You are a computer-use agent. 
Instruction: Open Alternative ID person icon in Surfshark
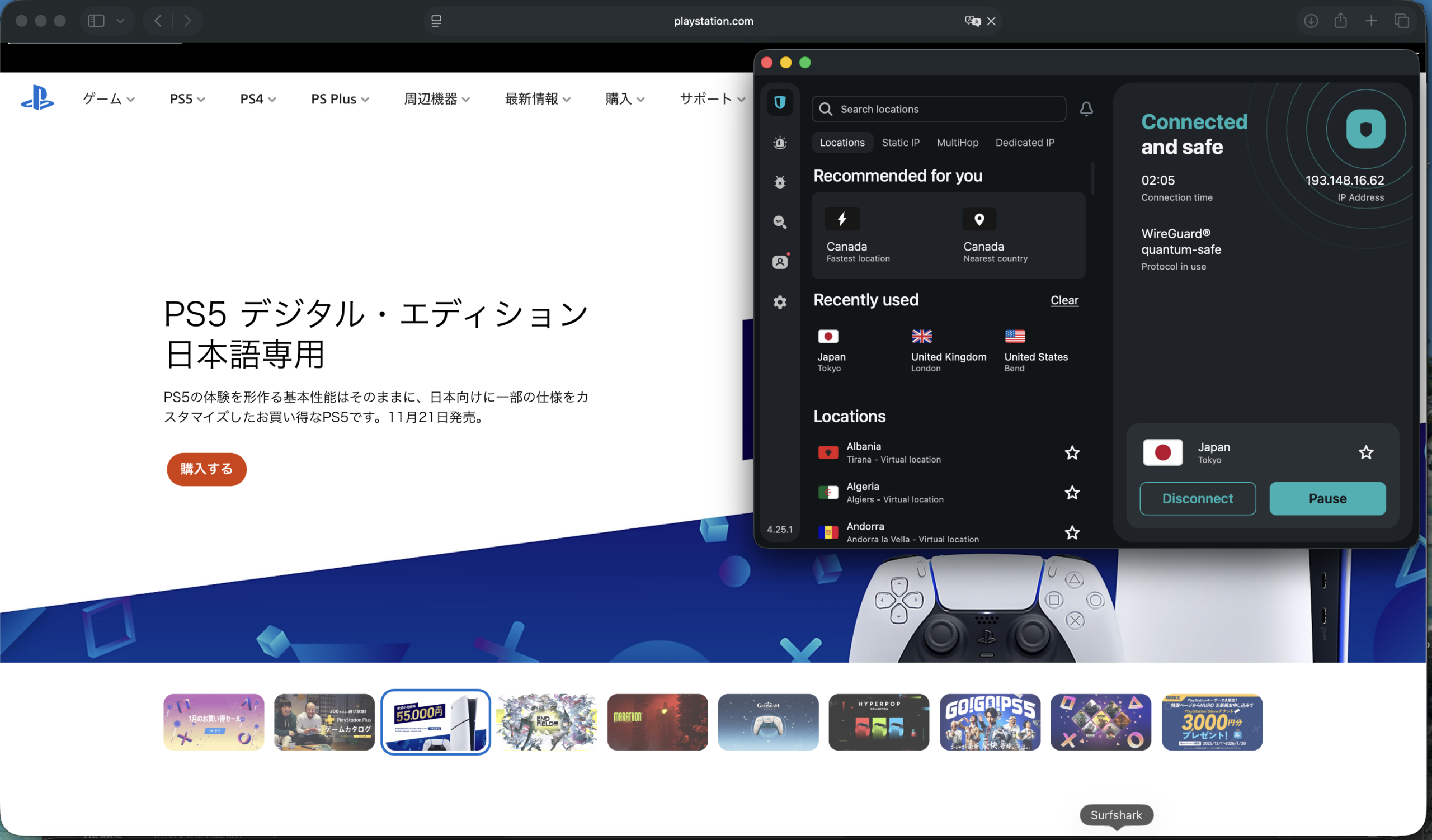(x=780, y=262)
